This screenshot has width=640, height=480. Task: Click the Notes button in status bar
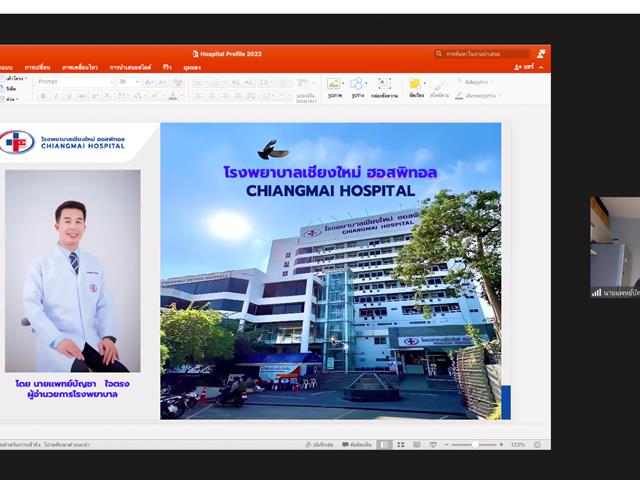click(x=319, y=444)
